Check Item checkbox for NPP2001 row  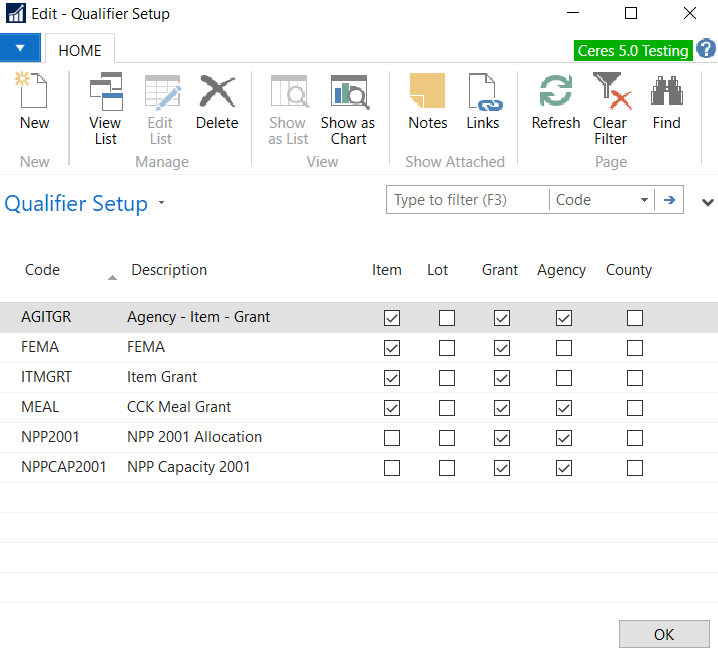tap(392, 438)
